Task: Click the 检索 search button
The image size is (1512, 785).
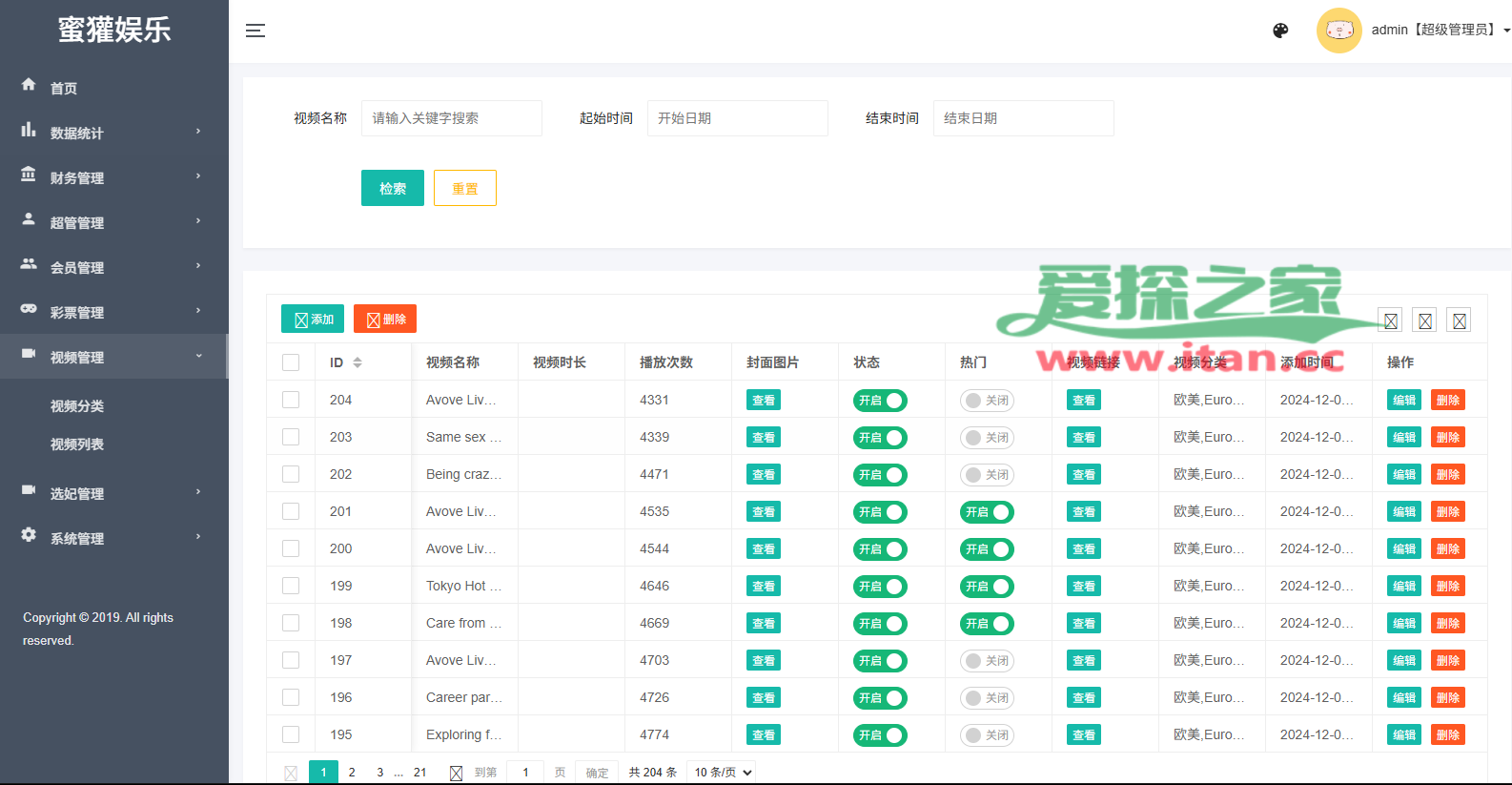Action: [x=392, y=188]
